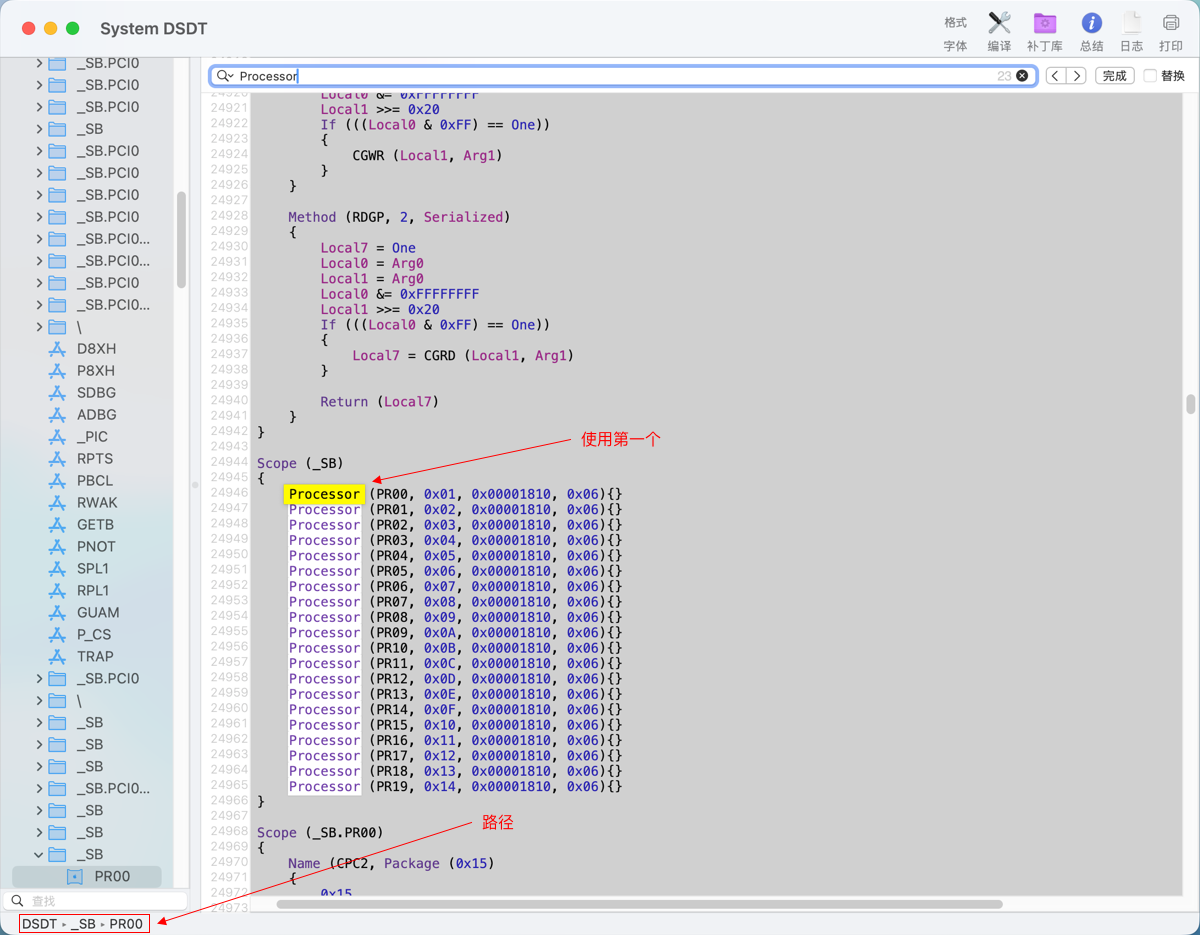Image resolution: width=1200 pixels, height=935 pixels.
Task: Collapse the _SB folder containing PR00
Action: [39, 855]
